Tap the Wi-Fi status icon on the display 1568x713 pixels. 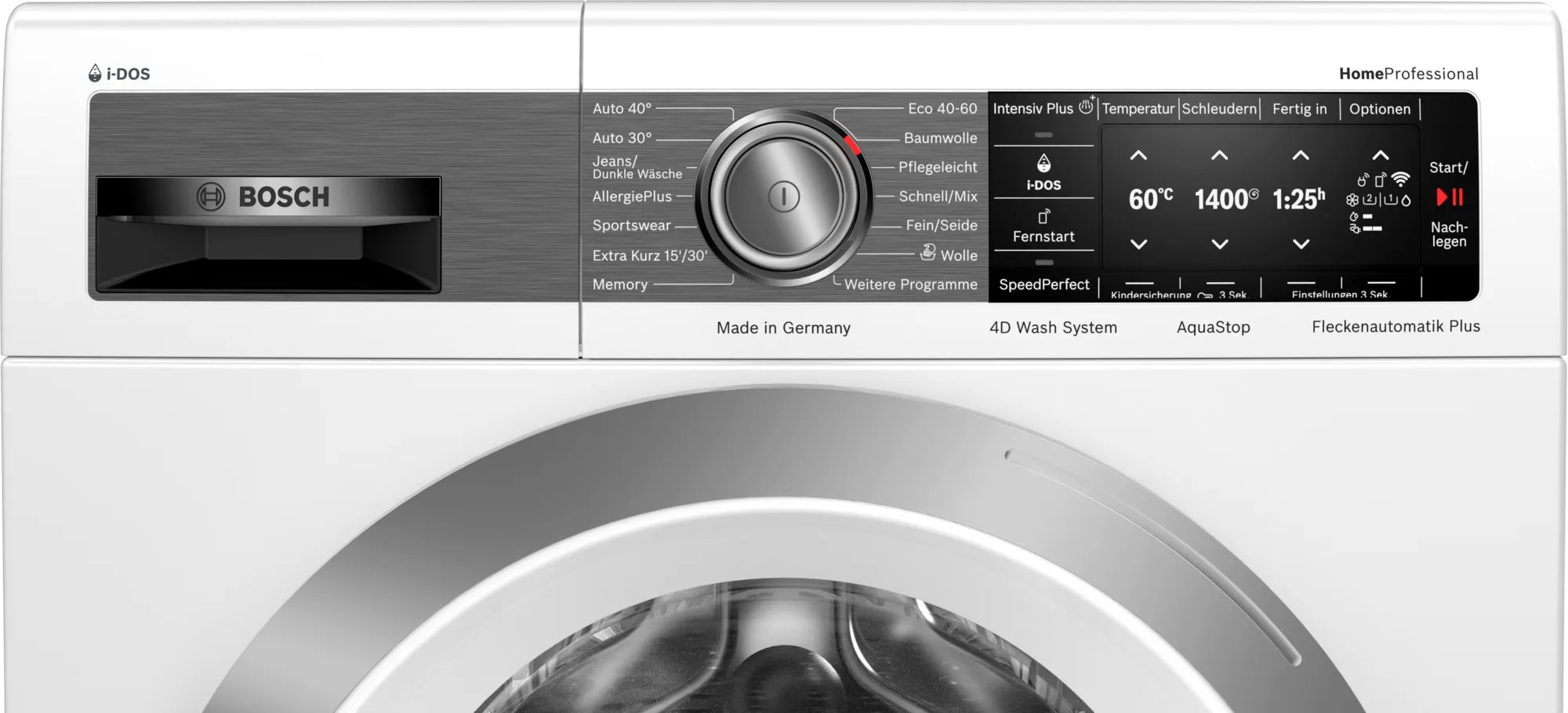click(1400, 179)
